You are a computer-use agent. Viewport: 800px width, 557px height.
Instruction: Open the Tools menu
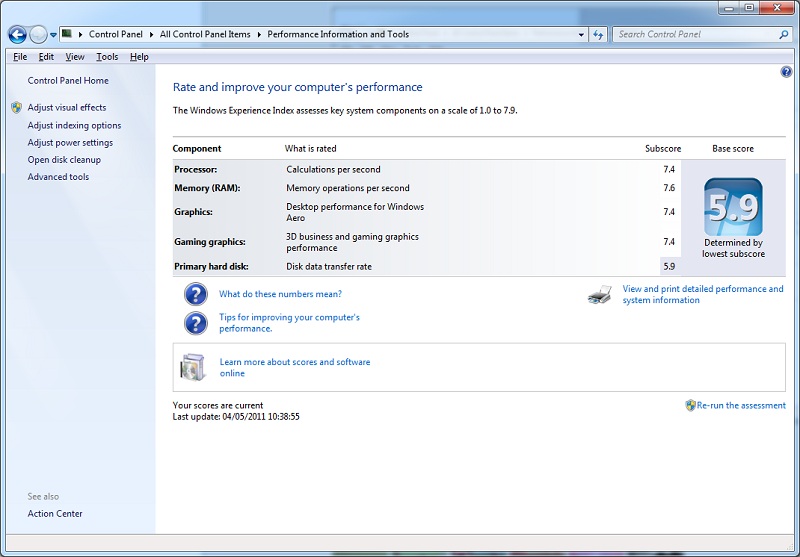pyautogui.click(x=107, y=57)
